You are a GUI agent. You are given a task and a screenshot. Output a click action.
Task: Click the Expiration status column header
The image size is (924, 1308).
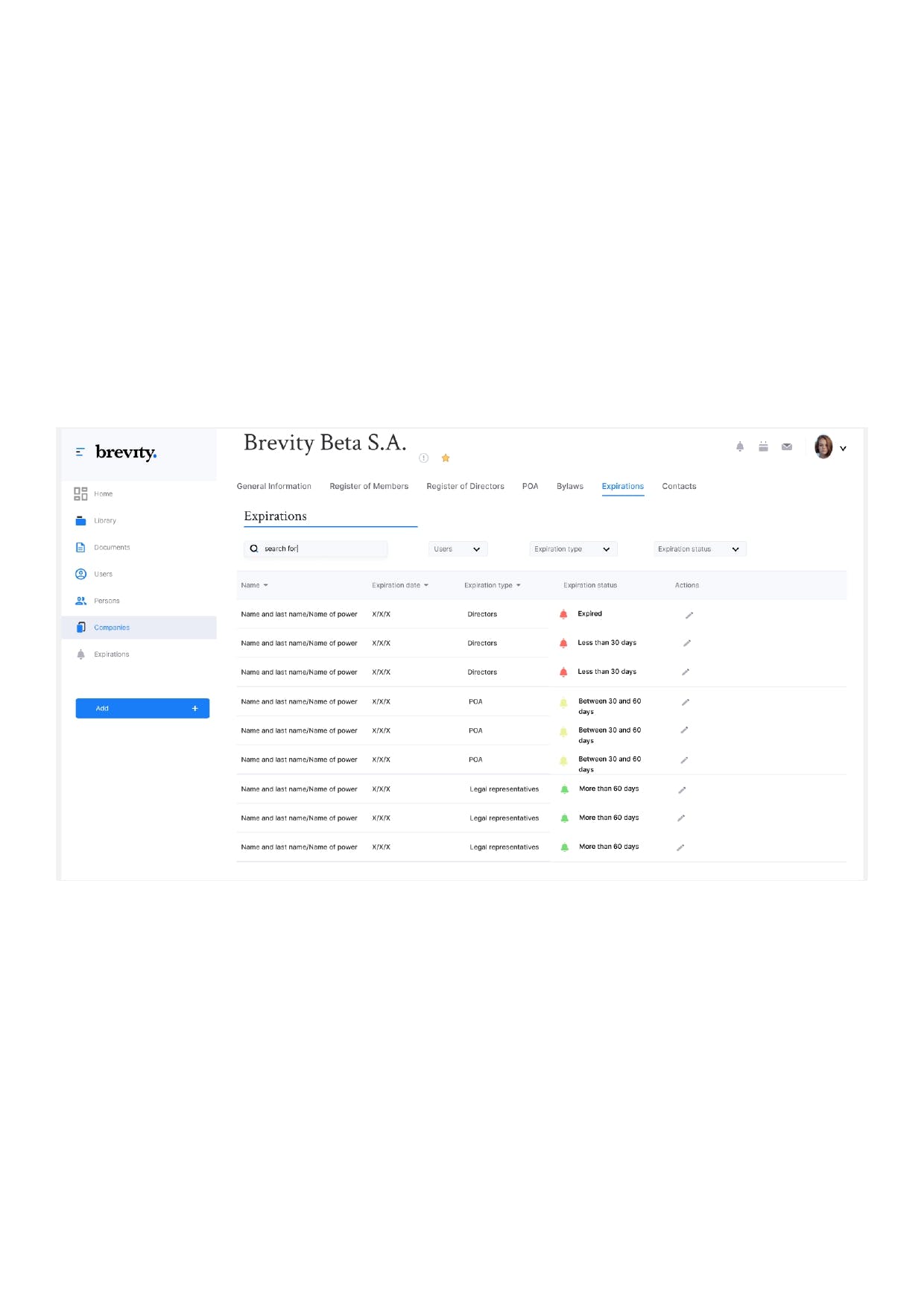(590, 585)
